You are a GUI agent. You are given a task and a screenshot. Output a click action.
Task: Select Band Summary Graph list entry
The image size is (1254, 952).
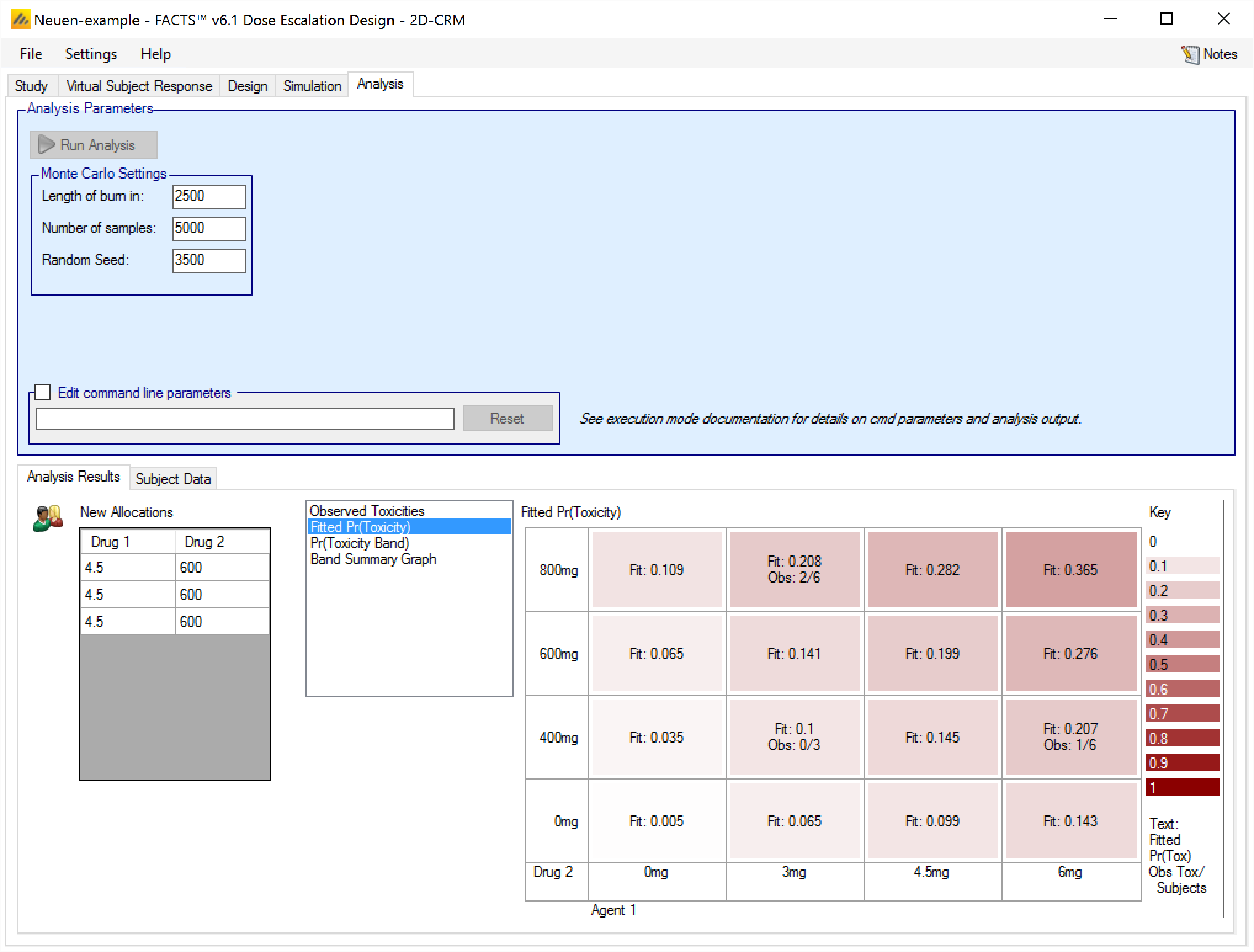(373, 559)
